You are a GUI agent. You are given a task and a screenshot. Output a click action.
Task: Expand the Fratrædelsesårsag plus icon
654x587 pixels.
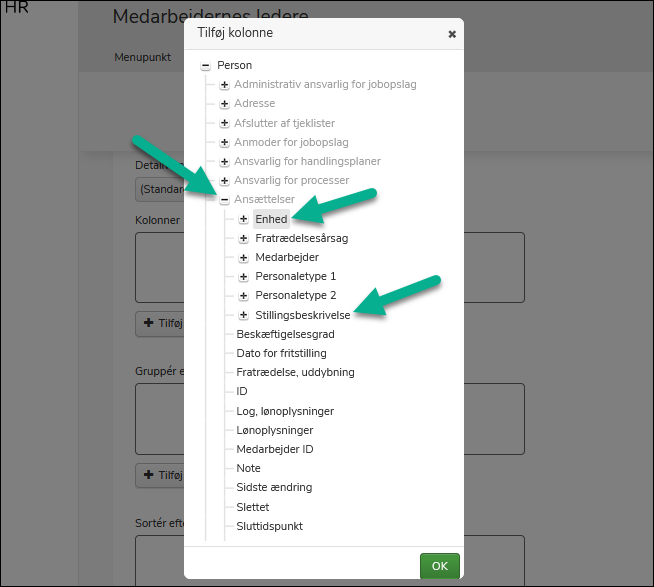[x=244, y=239]
